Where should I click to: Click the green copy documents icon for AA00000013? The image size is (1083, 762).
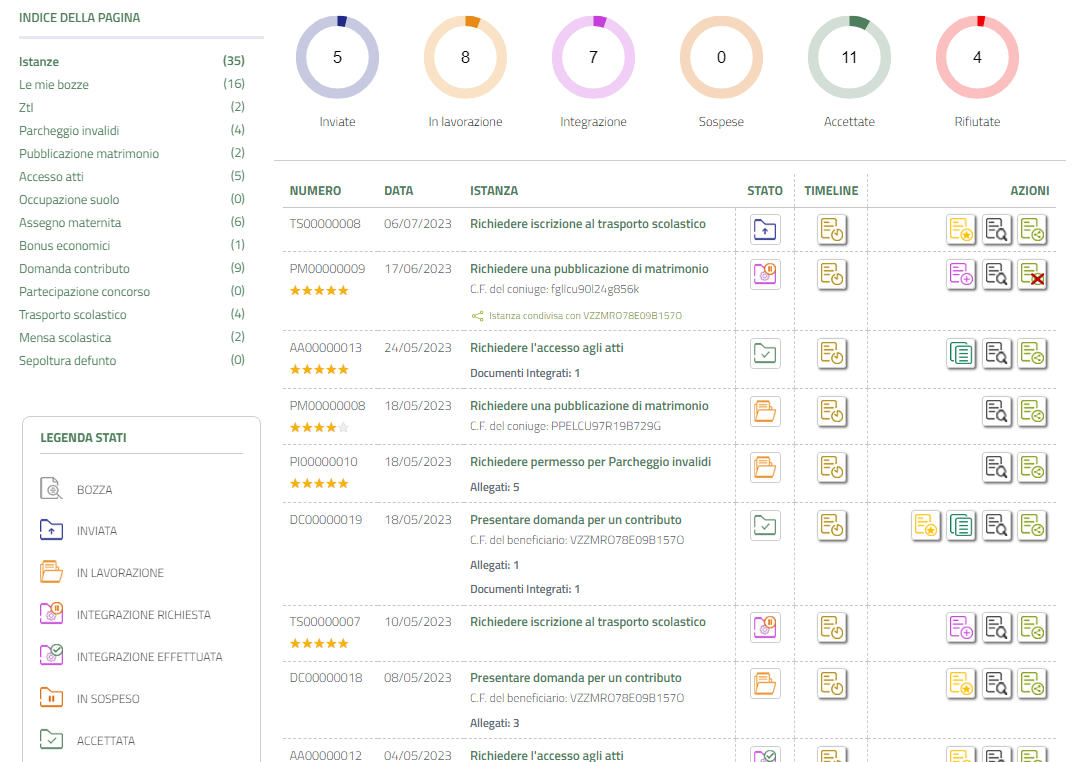961,353
